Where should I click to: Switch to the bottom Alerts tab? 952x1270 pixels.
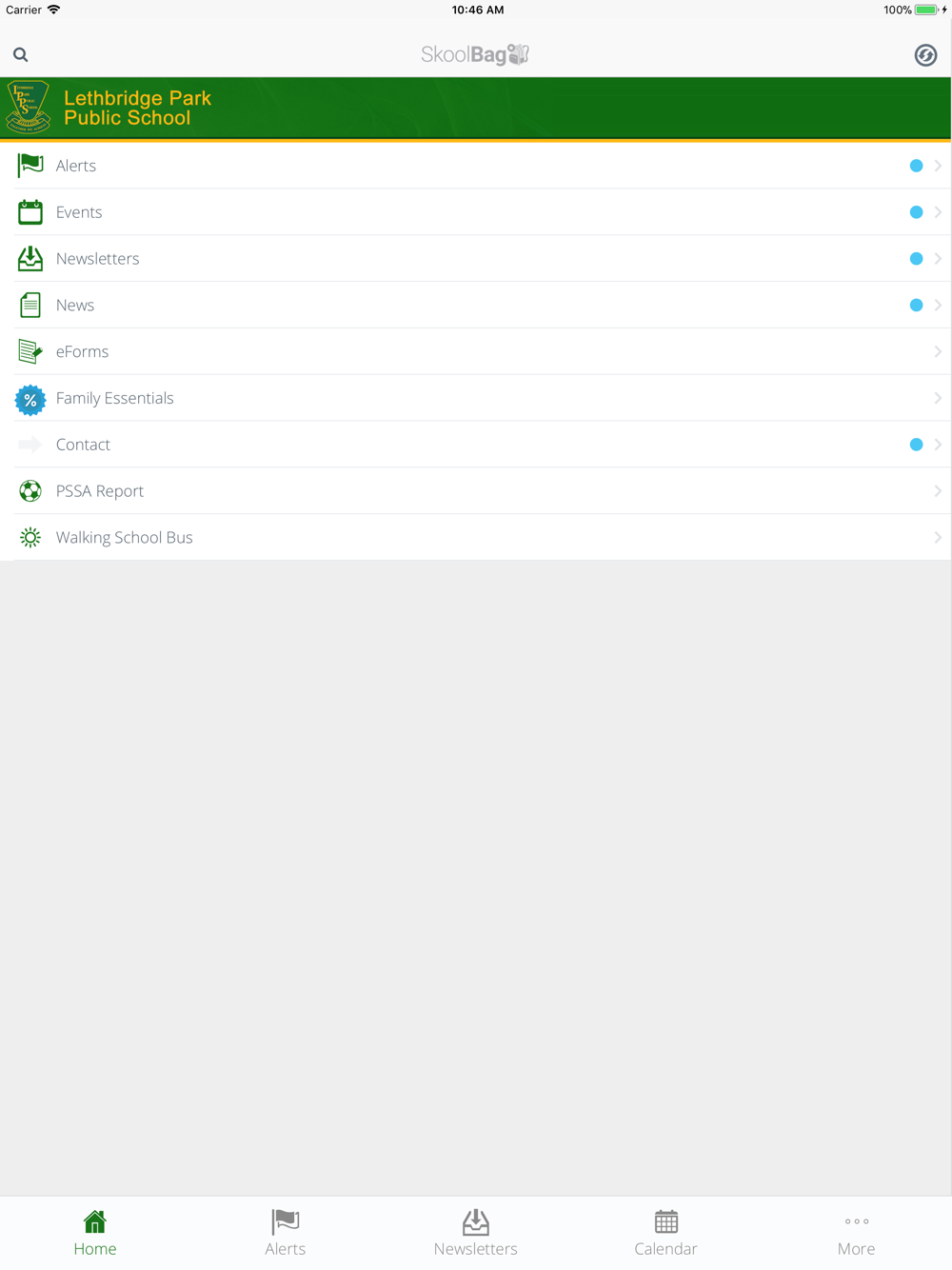pyautogui.click(x=285, y=1233)
